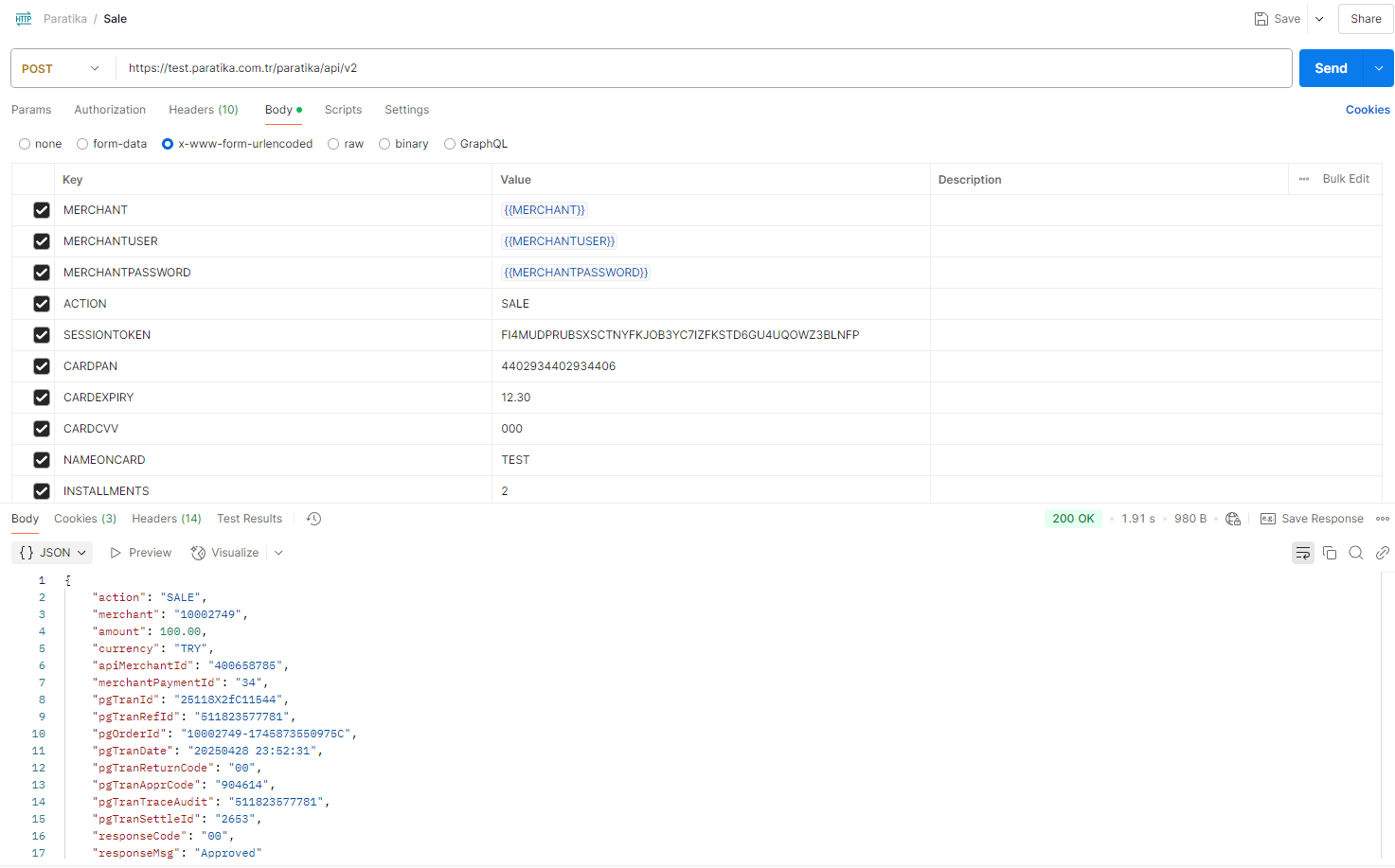This screenshot has height=868, width=1395.
Task: Copy the response body to clipboard
Action: coord(1330,553)
